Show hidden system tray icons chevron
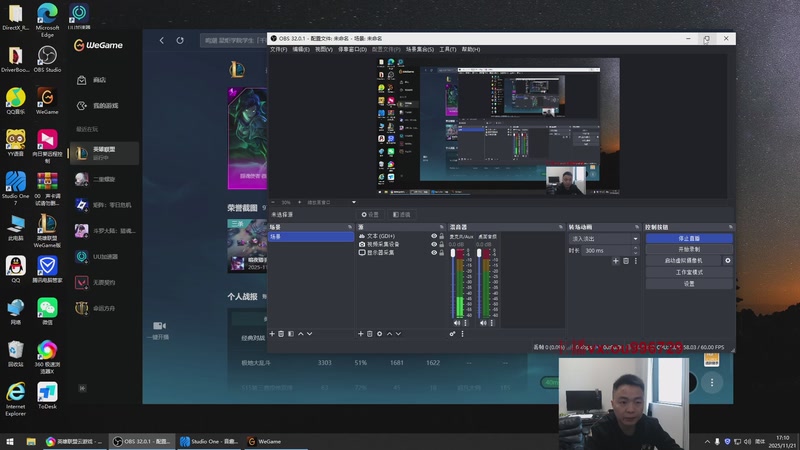Screen dimensions: 800x450 tap(707, 442)
